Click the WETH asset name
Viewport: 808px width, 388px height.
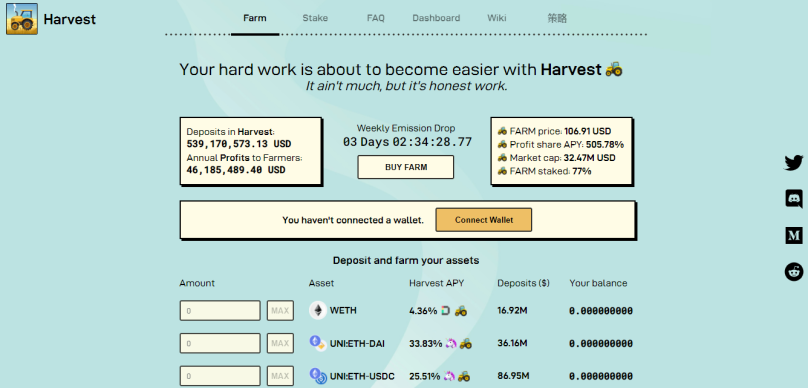(343, 311)
